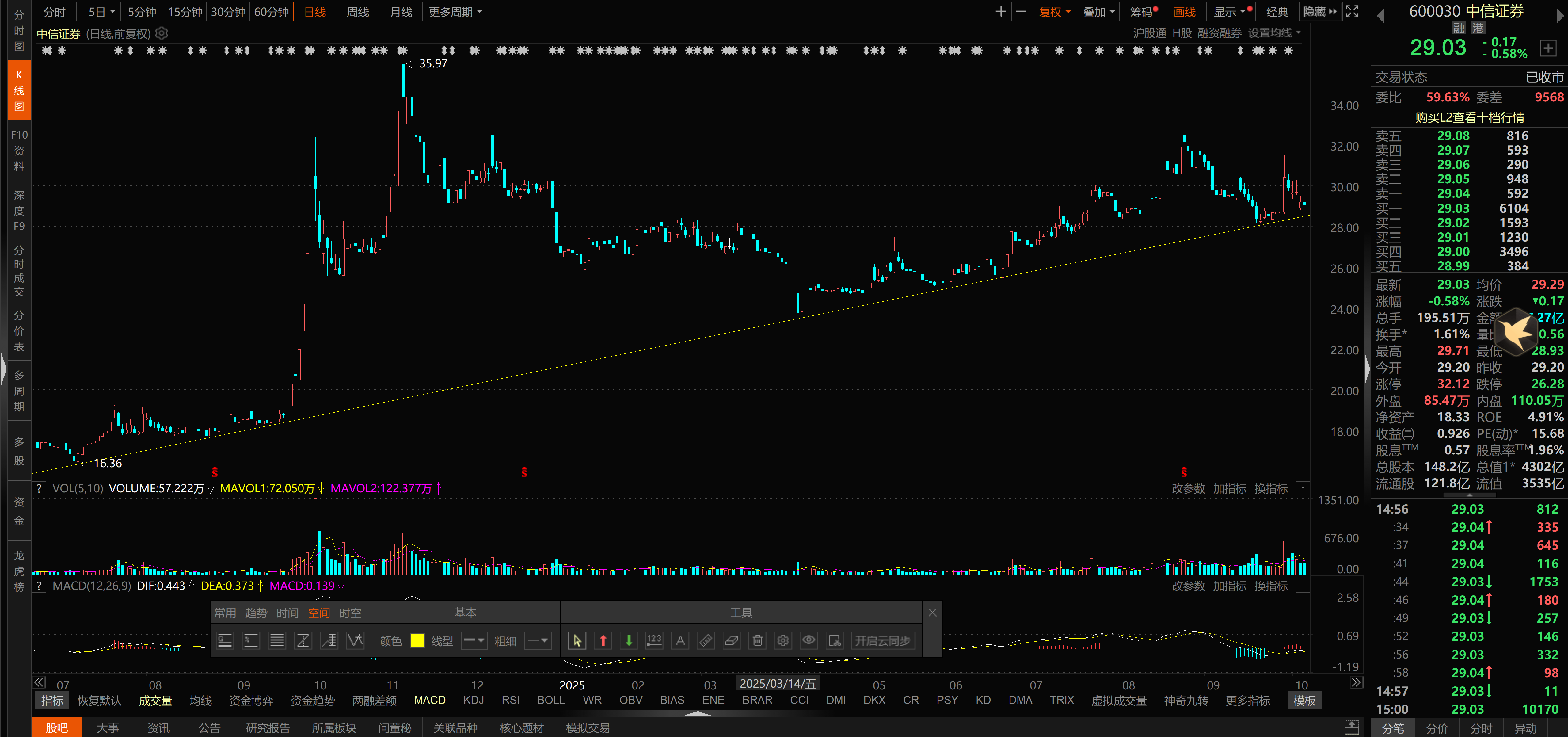Screen dimensions: 1568x737
Task: Select the ruler measurement tool
Action: pos(706,640)
